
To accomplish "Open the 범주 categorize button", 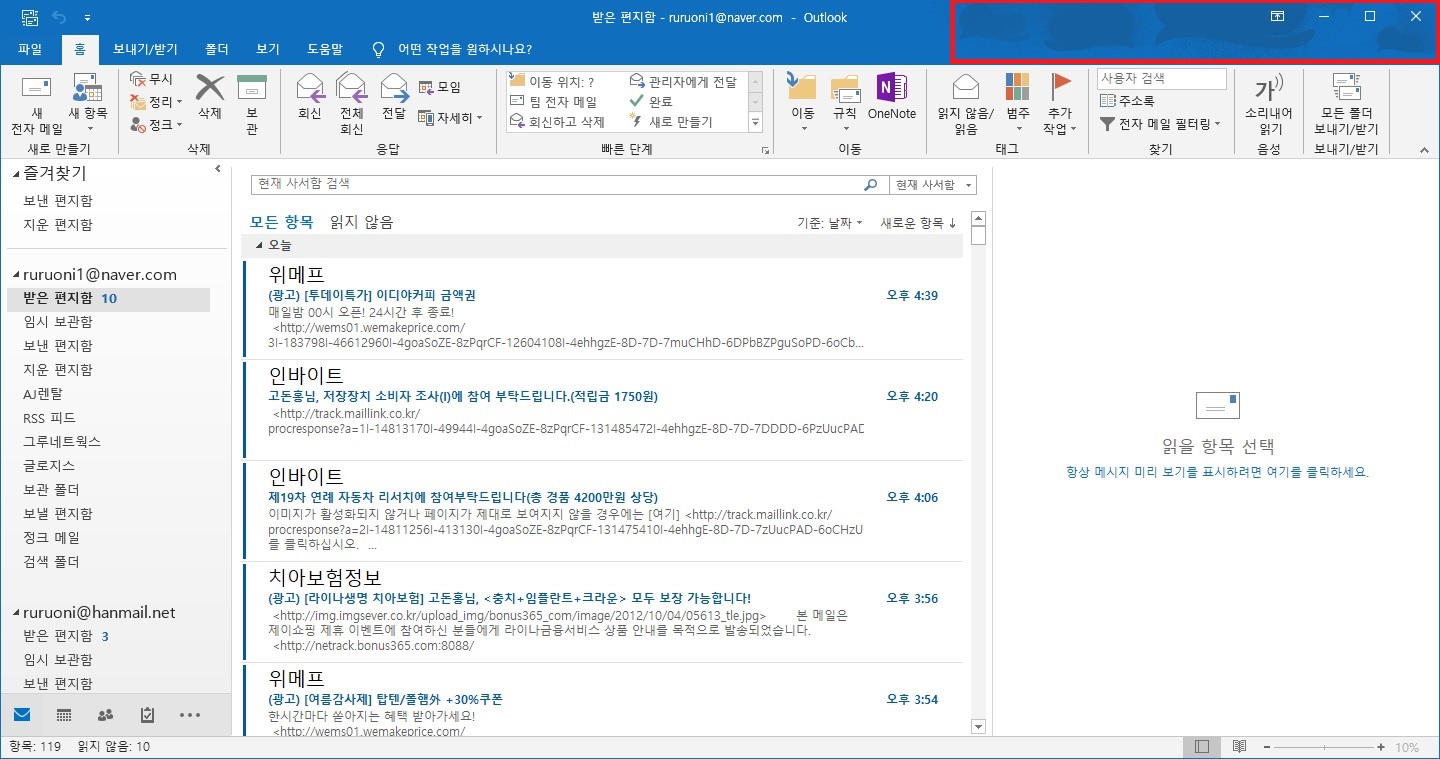I will pyautogui.click(x=1018, y=103).
